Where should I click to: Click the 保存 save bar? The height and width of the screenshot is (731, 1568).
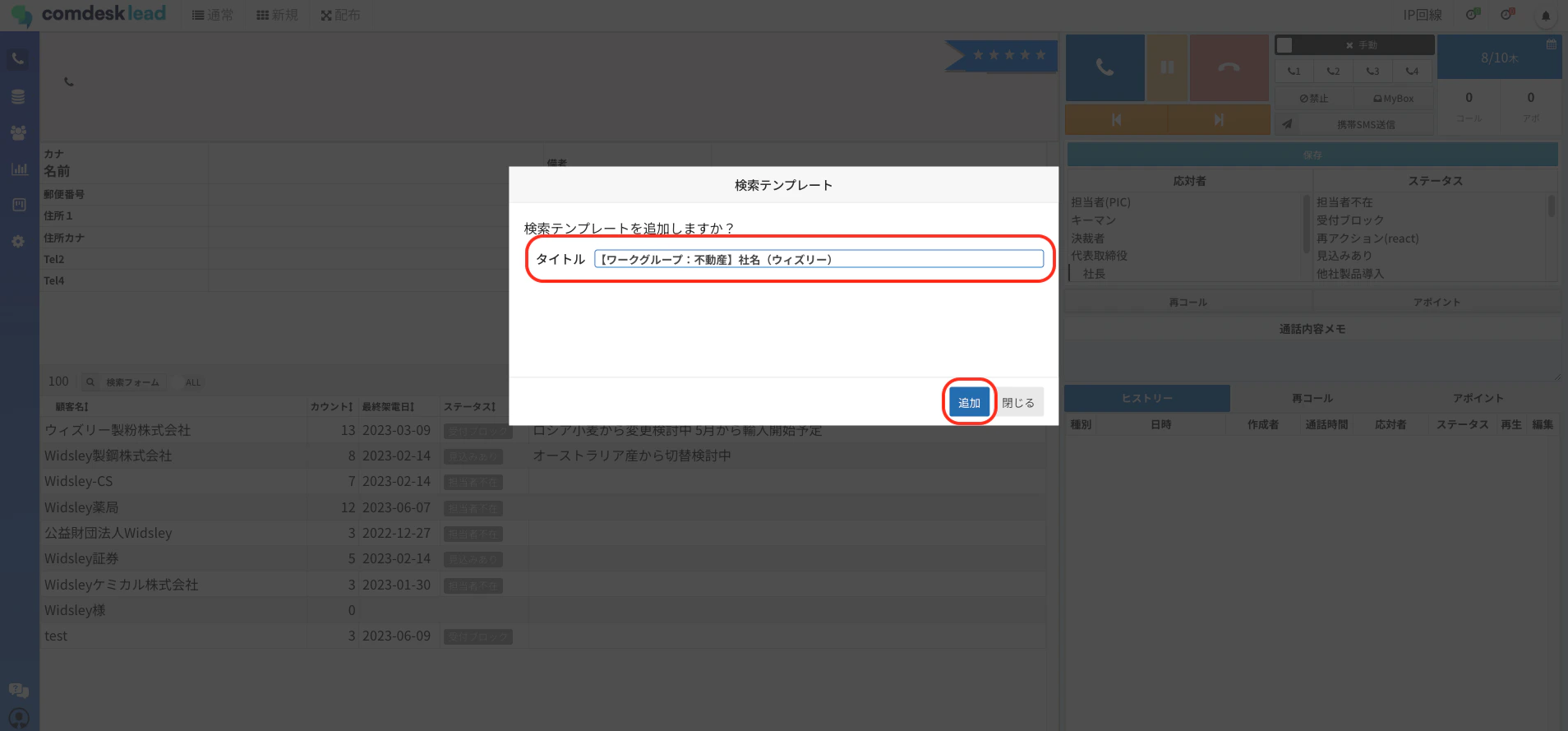point(1312,155)
